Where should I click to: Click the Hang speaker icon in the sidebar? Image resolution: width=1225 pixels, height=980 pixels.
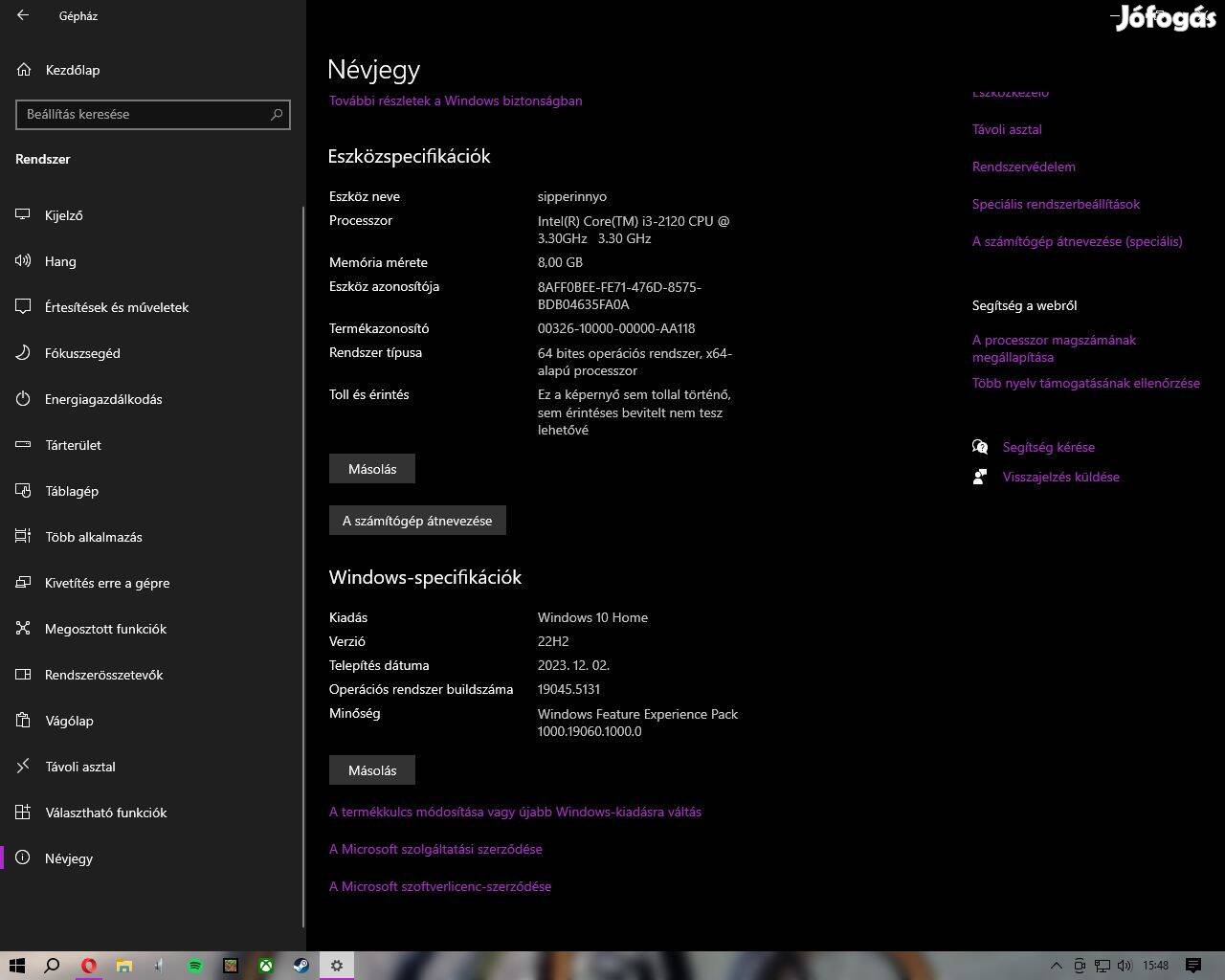(x=24, y=261)
